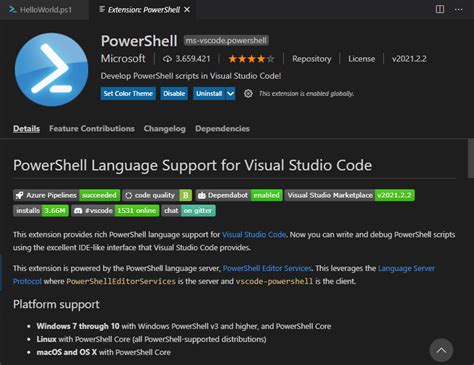The width and height of the screenshot is (474, 365).
Task: Click the vscode-powershell inline code text
Action: (x=274, y=281)
